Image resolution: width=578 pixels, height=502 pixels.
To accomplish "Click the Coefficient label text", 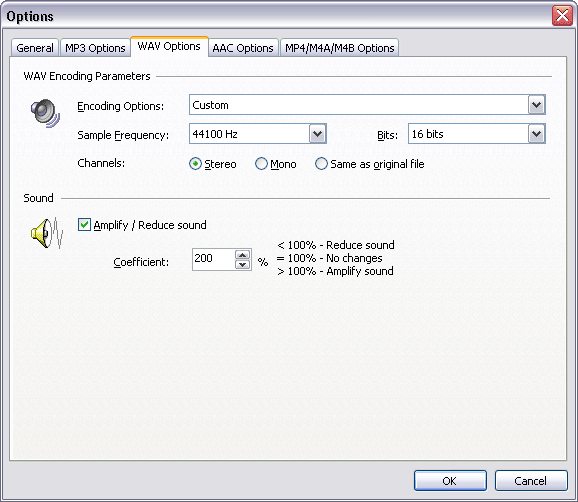I will click(x=141, y=262).
